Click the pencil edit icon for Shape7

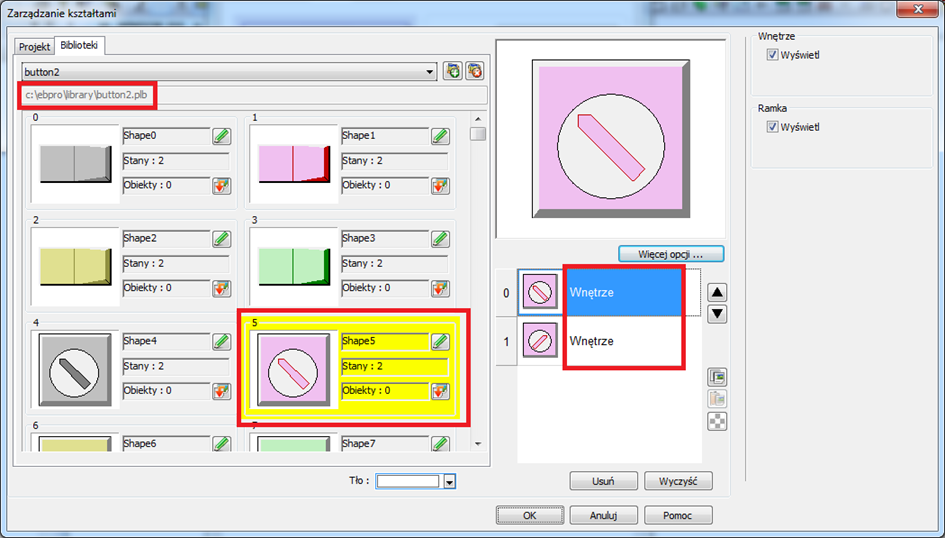click(x=441, y=444)
